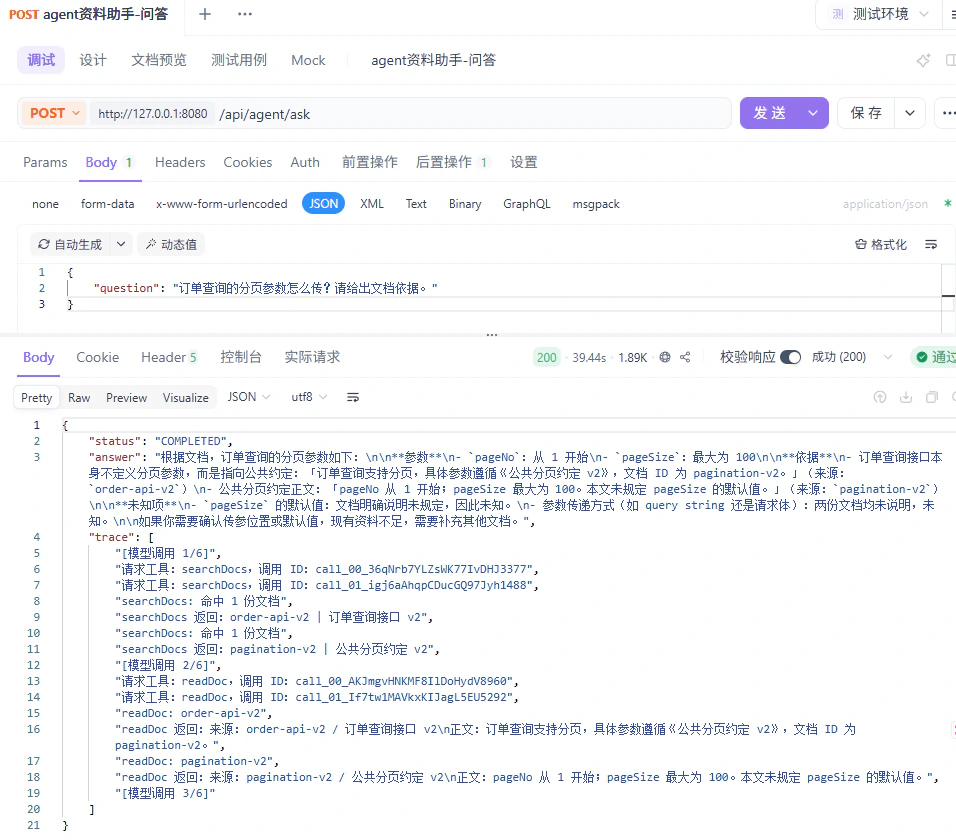Click the 格式化 format button
The height and width of the screenshot is (840, 956).
[x=880, y=244]
